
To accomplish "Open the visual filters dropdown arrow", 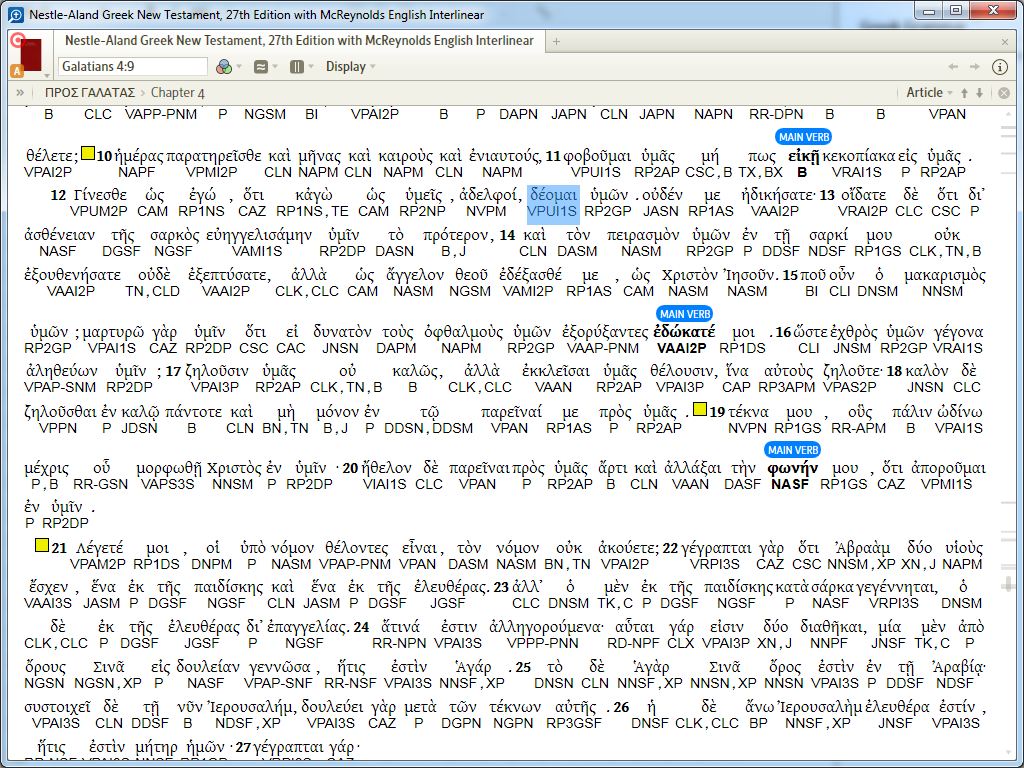I will click(240, 67).
